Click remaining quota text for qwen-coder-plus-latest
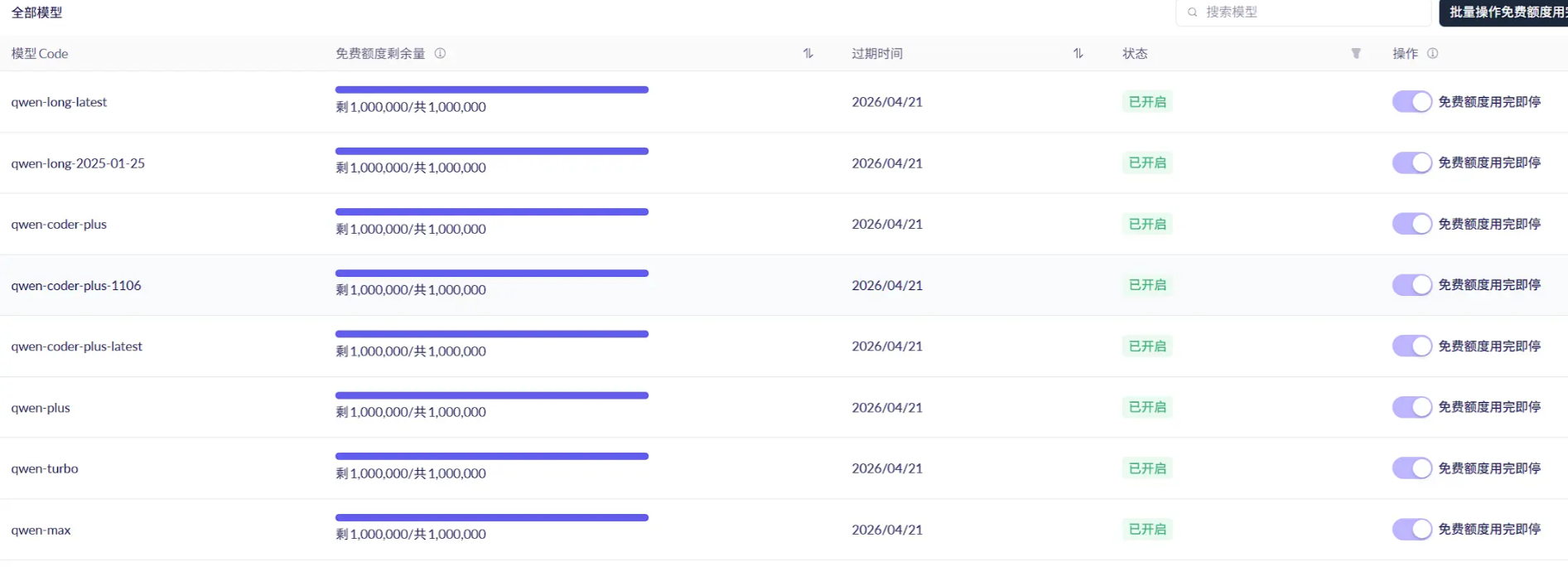This screenshot has height=567, width=1568. pos(411,351)
